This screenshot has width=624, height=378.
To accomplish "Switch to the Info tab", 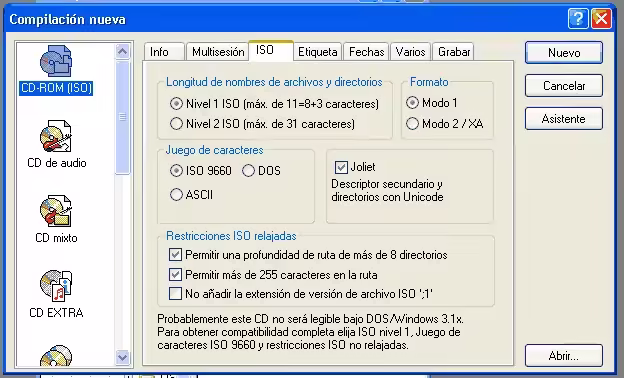I will (164, 52).
